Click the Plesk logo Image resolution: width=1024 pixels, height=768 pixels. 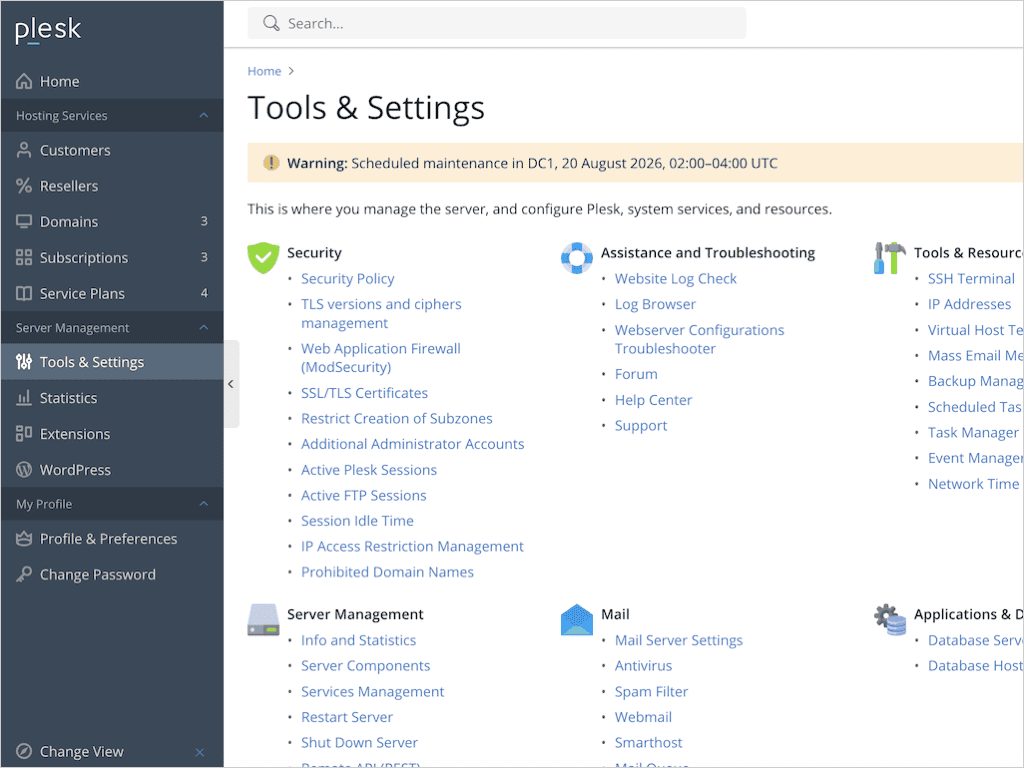48,29
